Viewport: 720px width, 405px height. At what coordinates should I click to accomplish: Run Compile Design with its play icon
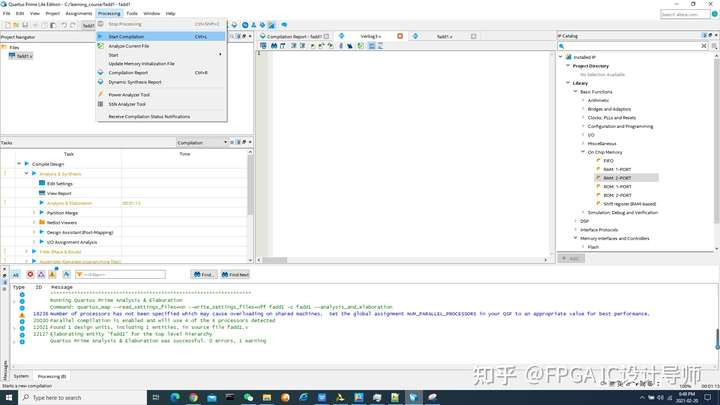click(27, 164)
